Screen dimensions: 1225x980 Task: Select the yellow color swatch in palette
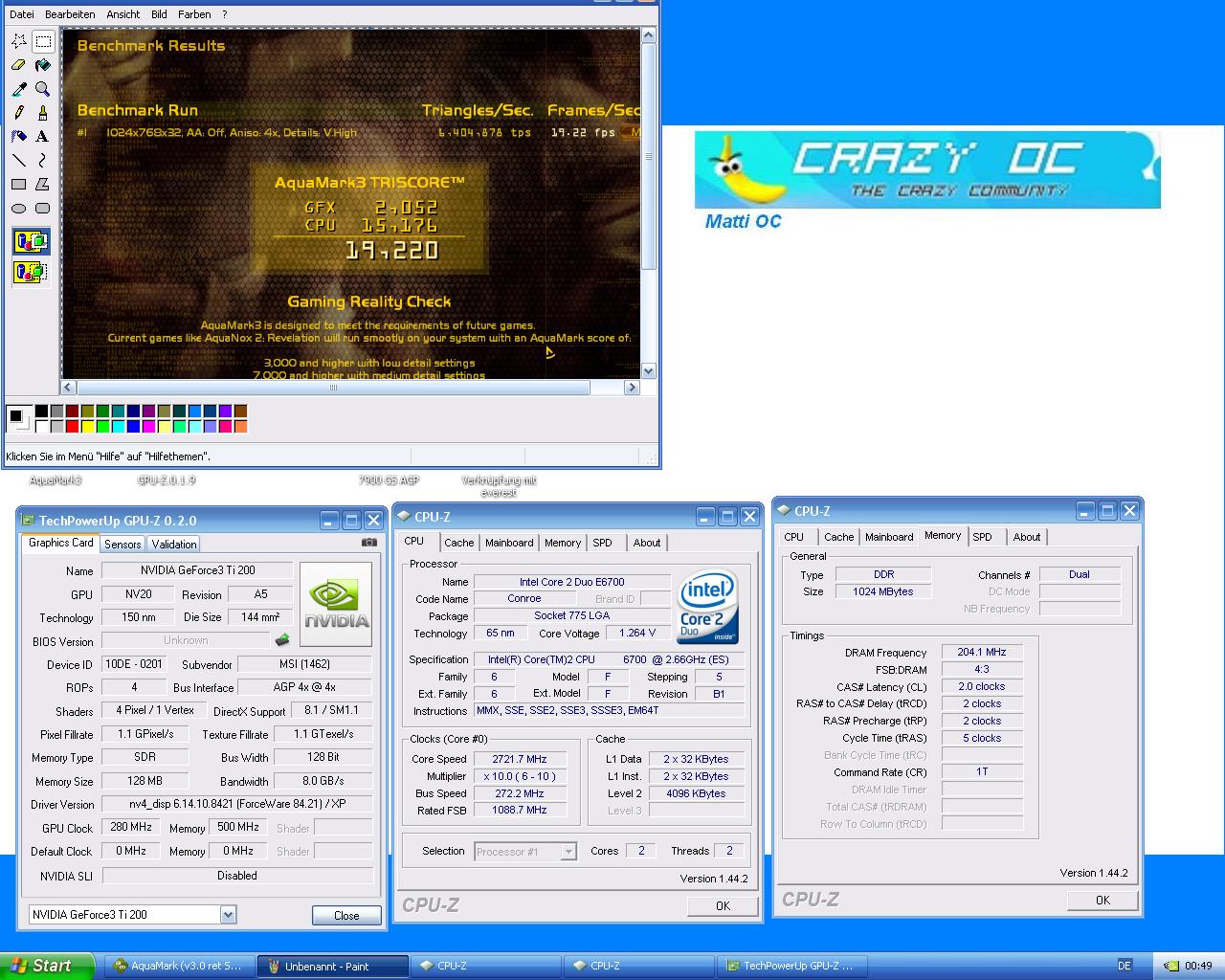pos(87,427)
